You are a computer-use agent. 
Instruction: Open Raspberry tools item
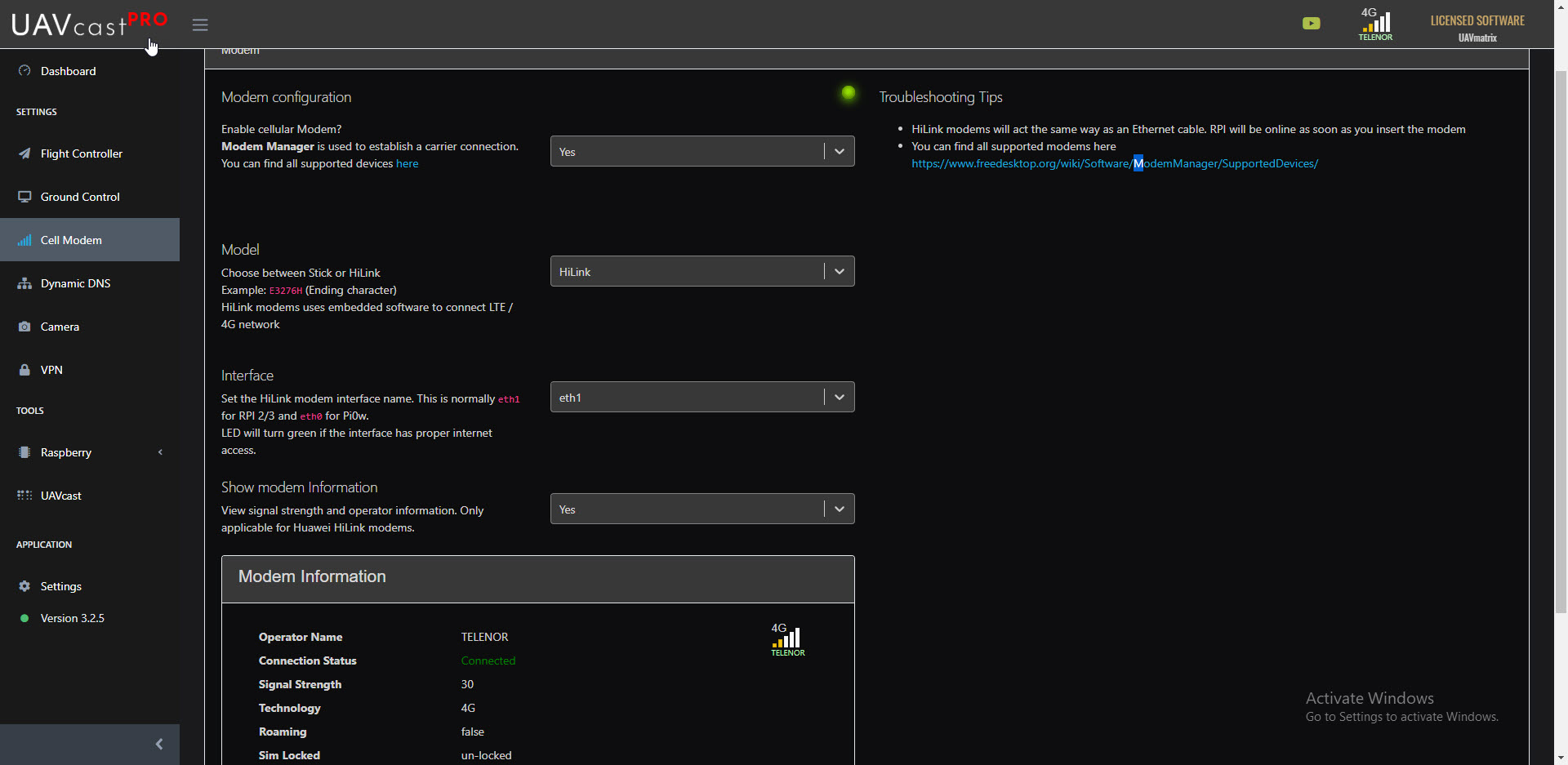click(x=66, y=452)
